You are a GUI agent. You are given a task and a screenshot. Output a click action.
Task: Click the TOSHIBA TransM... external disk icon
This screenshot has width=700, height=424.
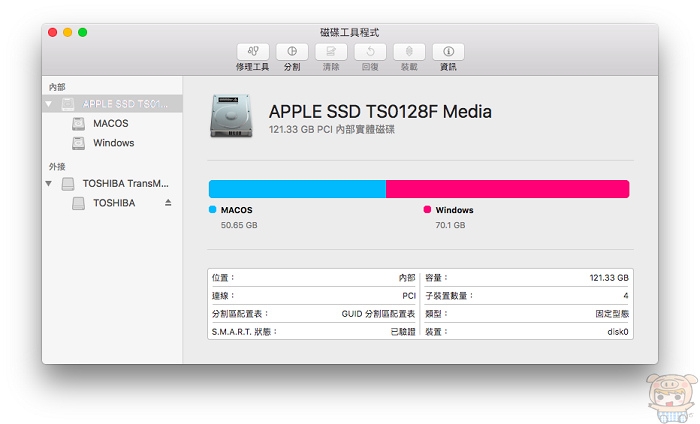coord(68,184)
